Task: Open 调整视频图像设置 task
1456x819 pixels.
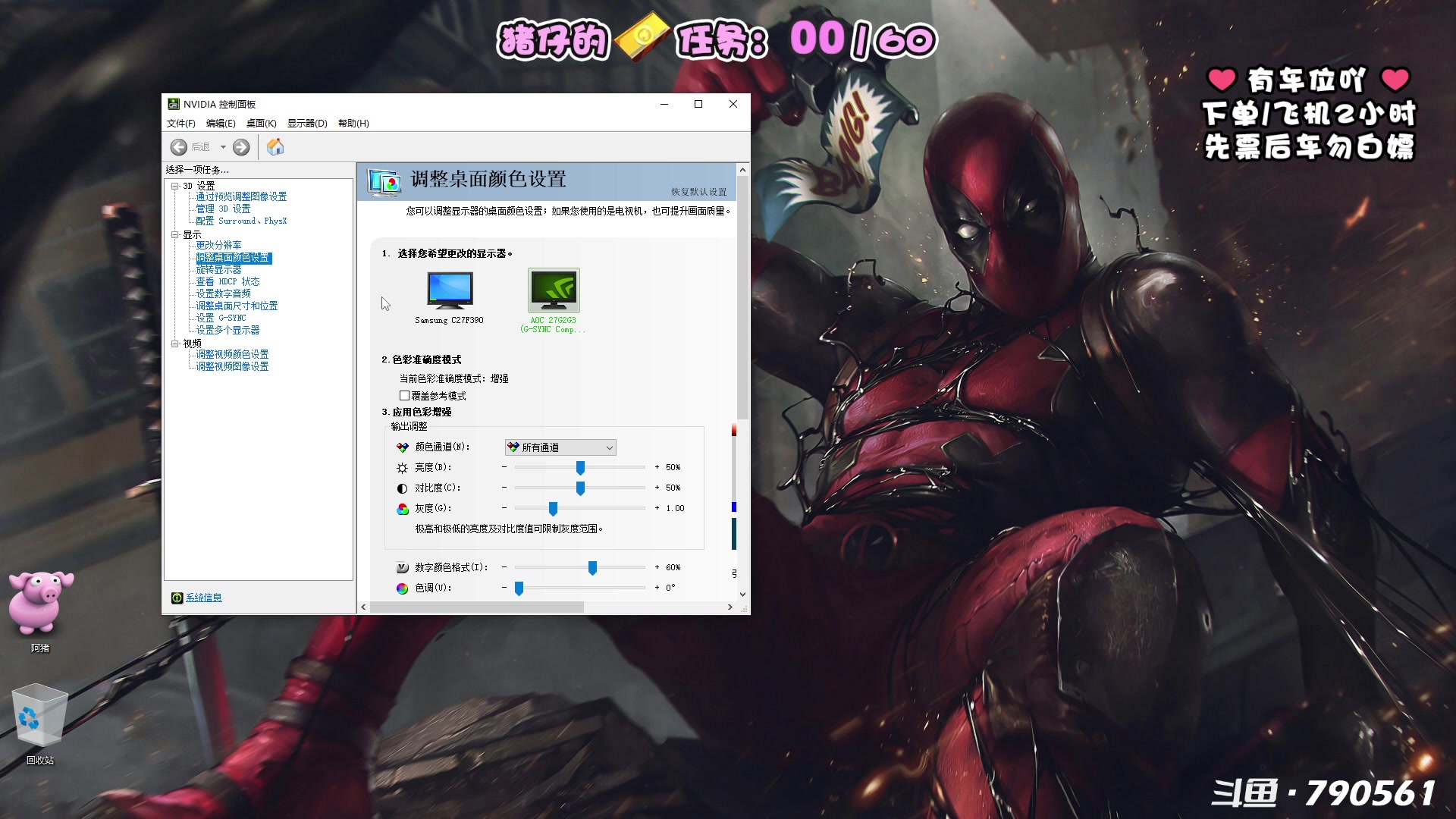Action: [232, 366]
